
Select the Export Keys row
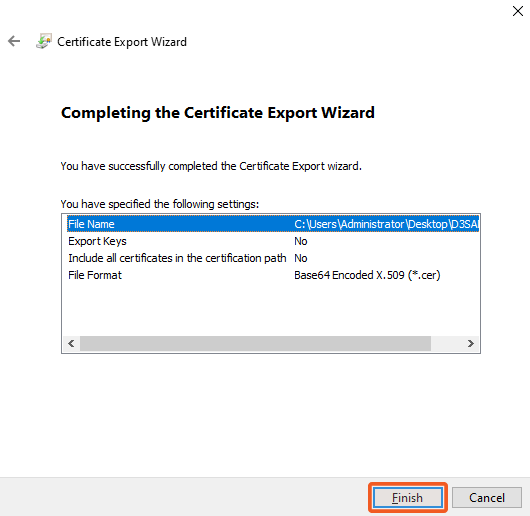pos(273,241)
